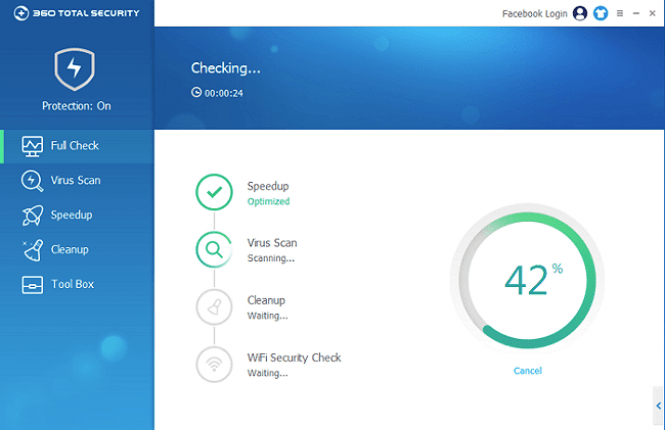Click the Speedup rocket icon in sidebar

pyautogui.click(x=32, y=215)
